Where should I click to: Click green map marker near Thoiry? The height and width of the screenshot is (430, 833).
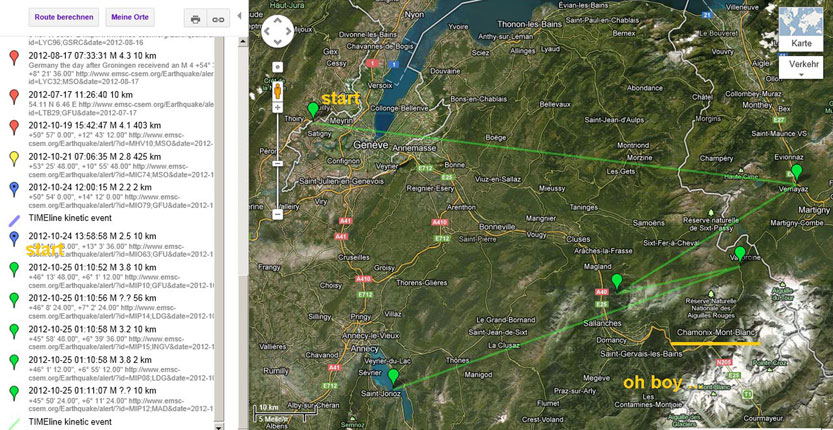[x=313, y=109]
